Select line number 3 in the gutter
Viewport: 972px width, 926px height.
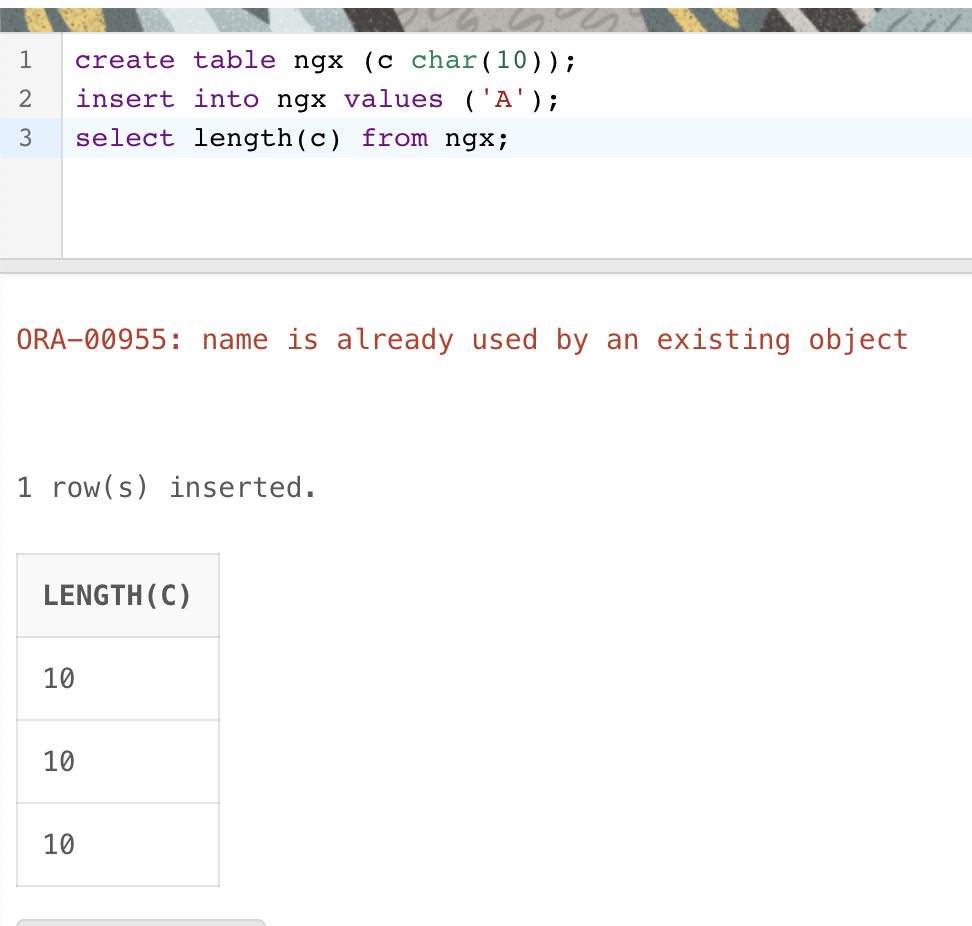[26, 138]
